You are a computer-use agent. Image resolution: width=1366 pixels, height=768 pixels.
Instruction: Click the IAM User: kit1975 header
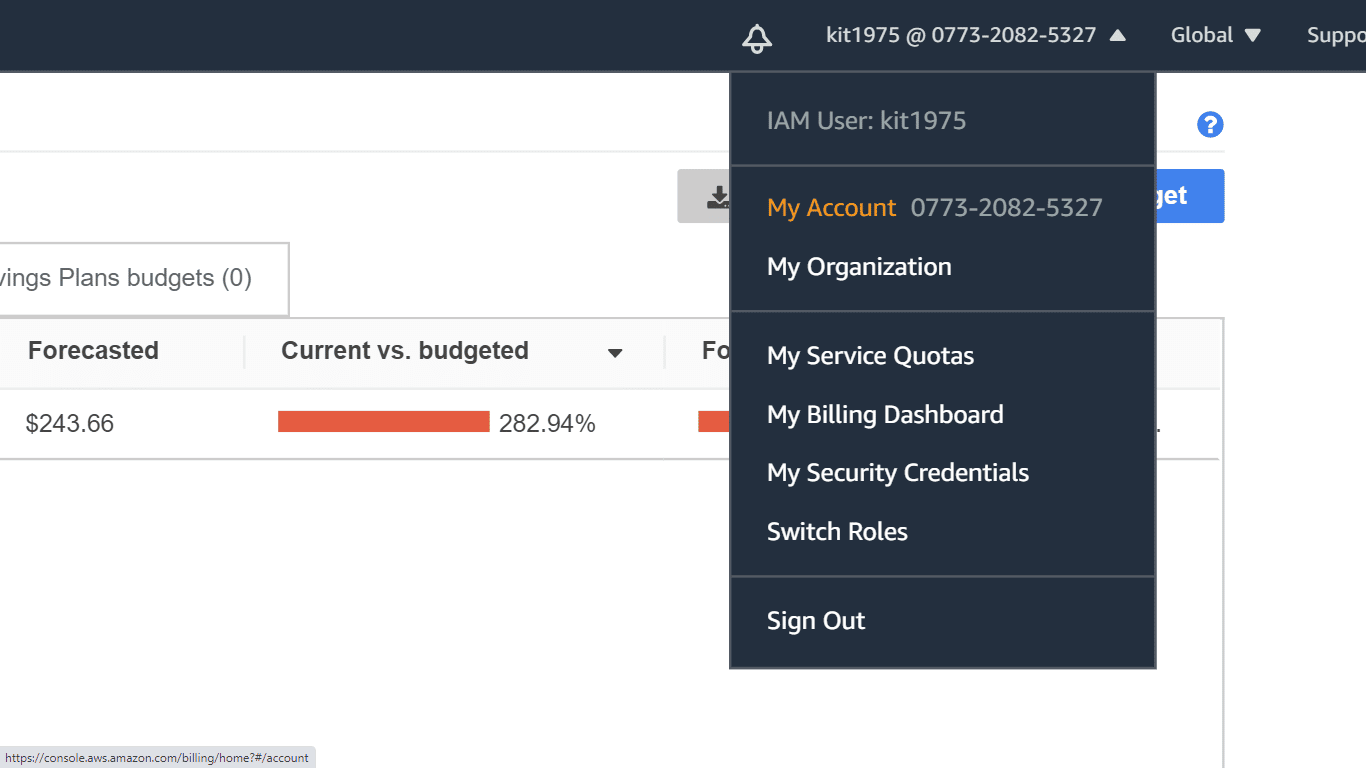866,120
